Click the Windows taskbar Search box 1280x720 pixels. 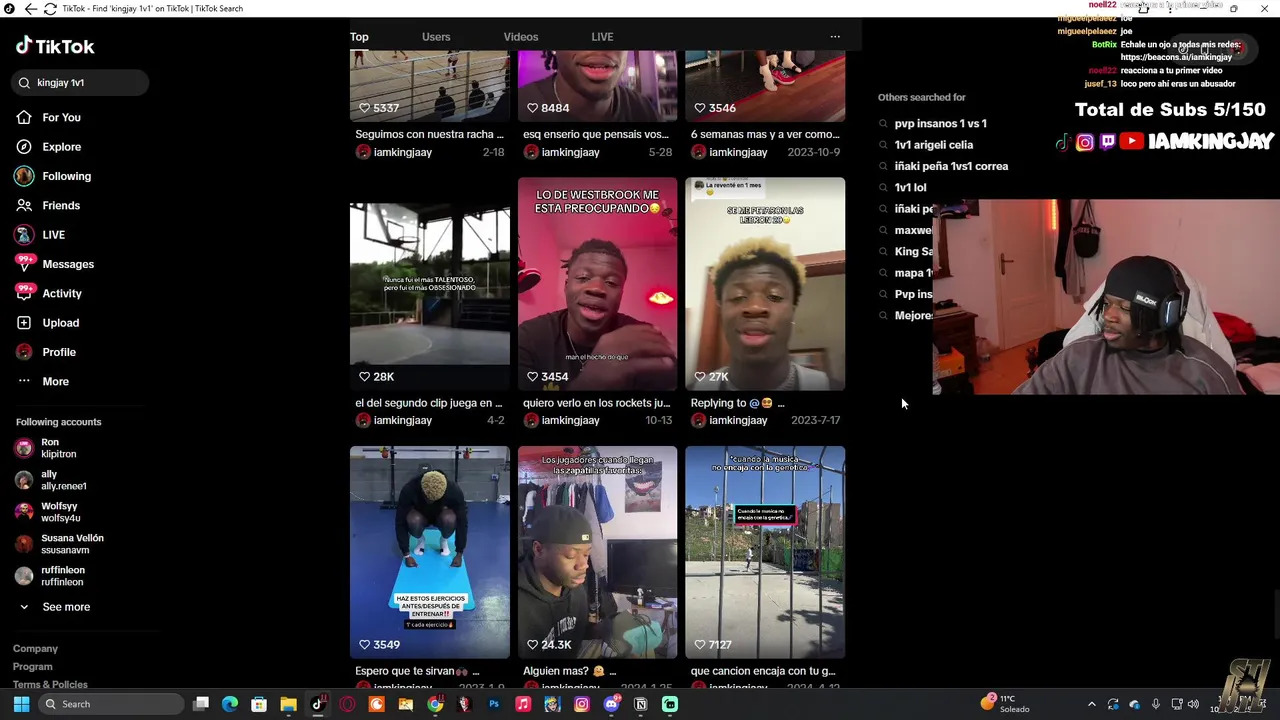(112, 704)
